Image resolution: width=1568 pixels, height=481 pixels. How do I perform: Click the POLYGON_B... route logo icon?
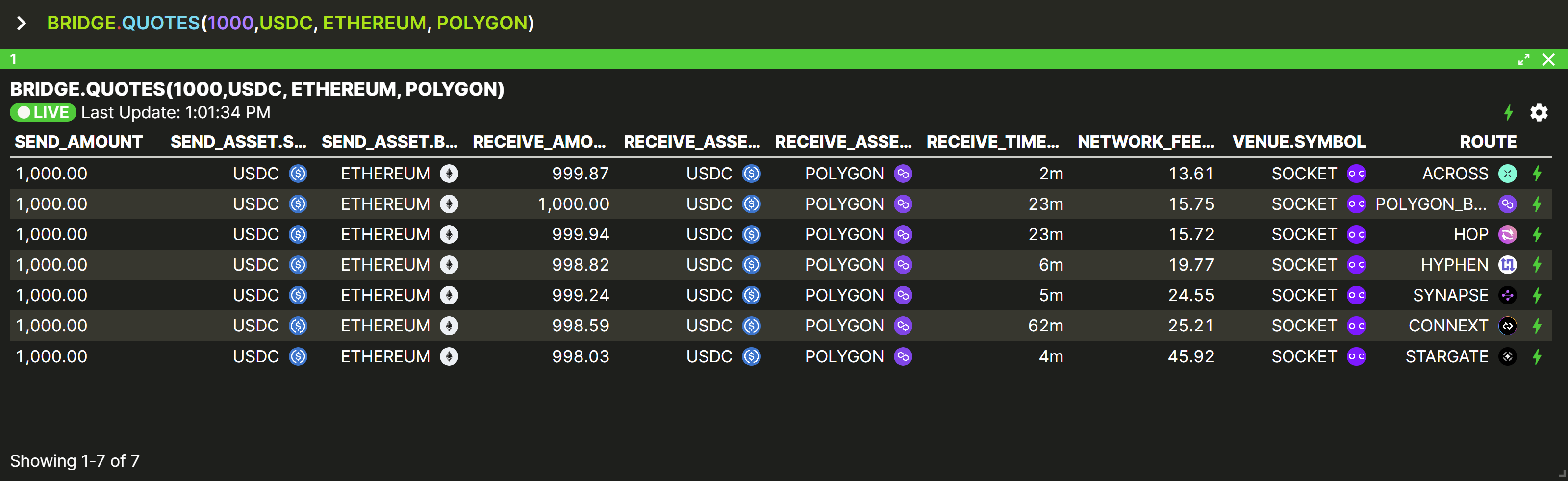click(1508, 204)
